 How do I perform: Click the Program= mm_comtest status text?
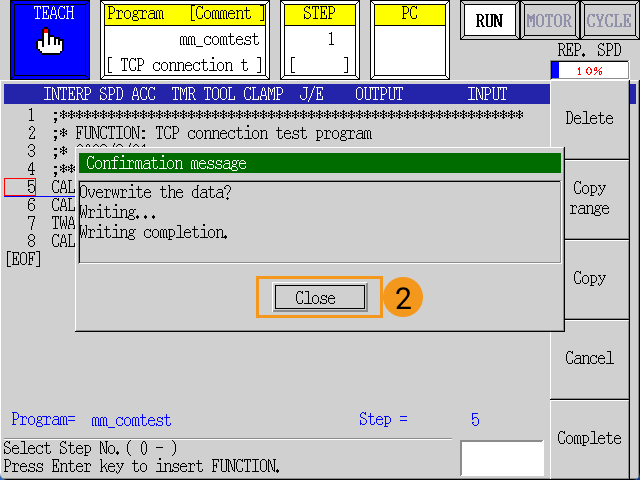pyautogui.click(x=91, y=420)
